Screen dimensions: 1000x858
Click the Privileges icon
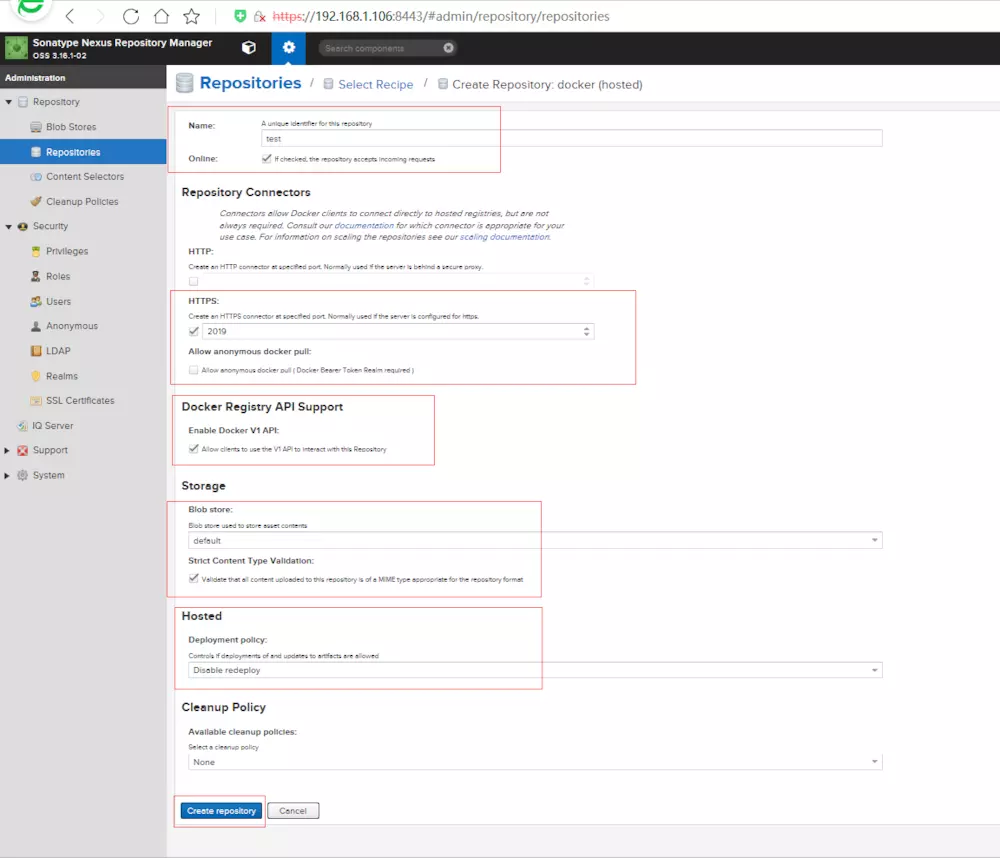tap(36, 251)
